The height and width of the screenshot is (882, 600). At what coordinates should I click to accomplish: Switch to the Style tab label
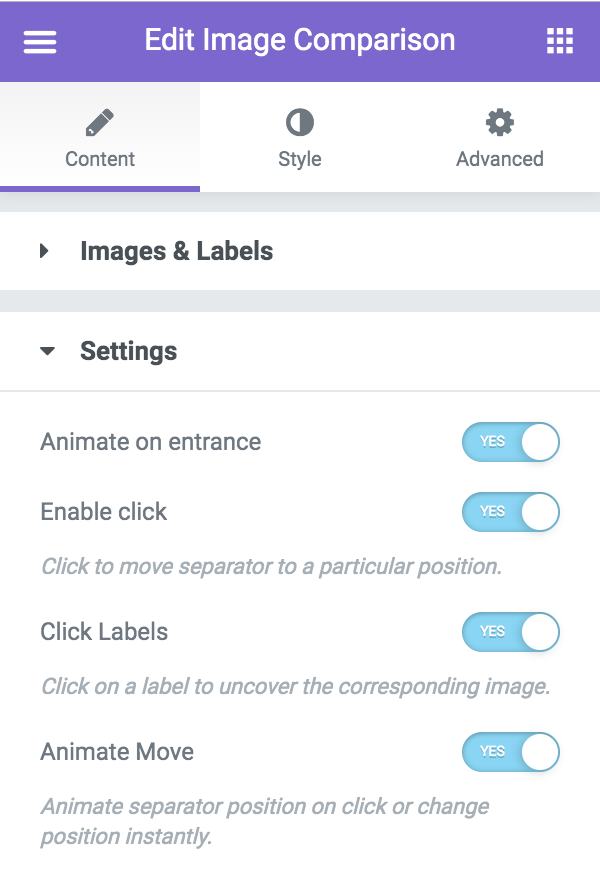300,159
